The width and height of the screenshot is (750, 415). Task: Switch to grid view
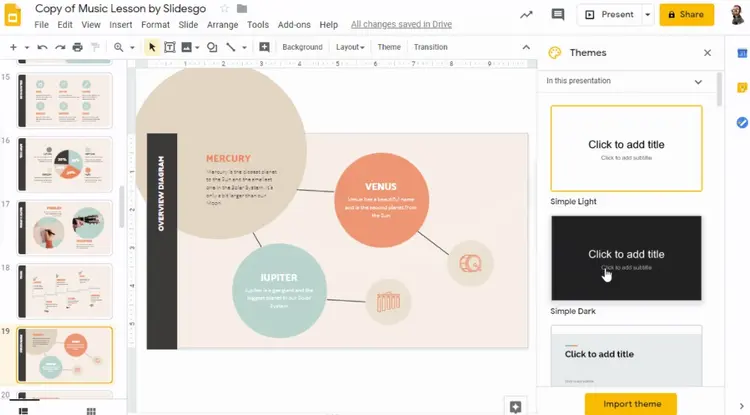pyautogui.click(x=91, y=411)
